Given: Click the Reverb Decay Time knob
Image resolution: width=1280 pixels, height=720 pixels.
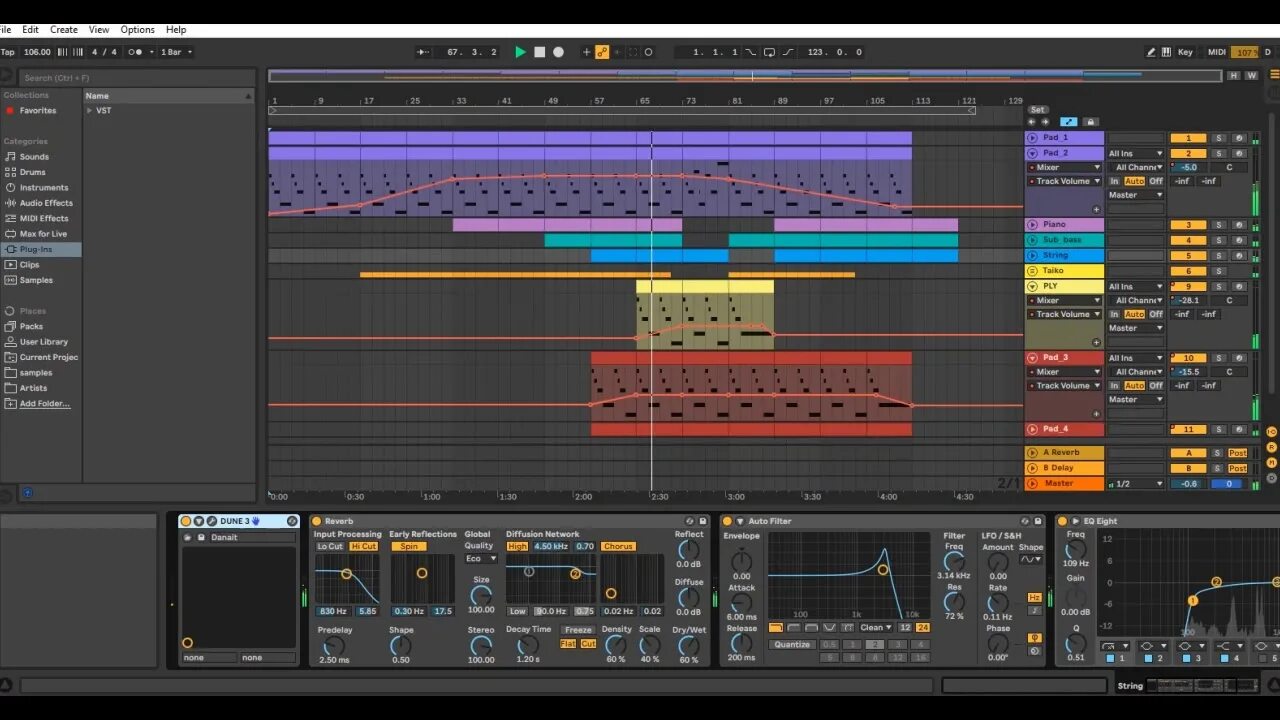Looking at the screenshot, I should tap(527, 646).
